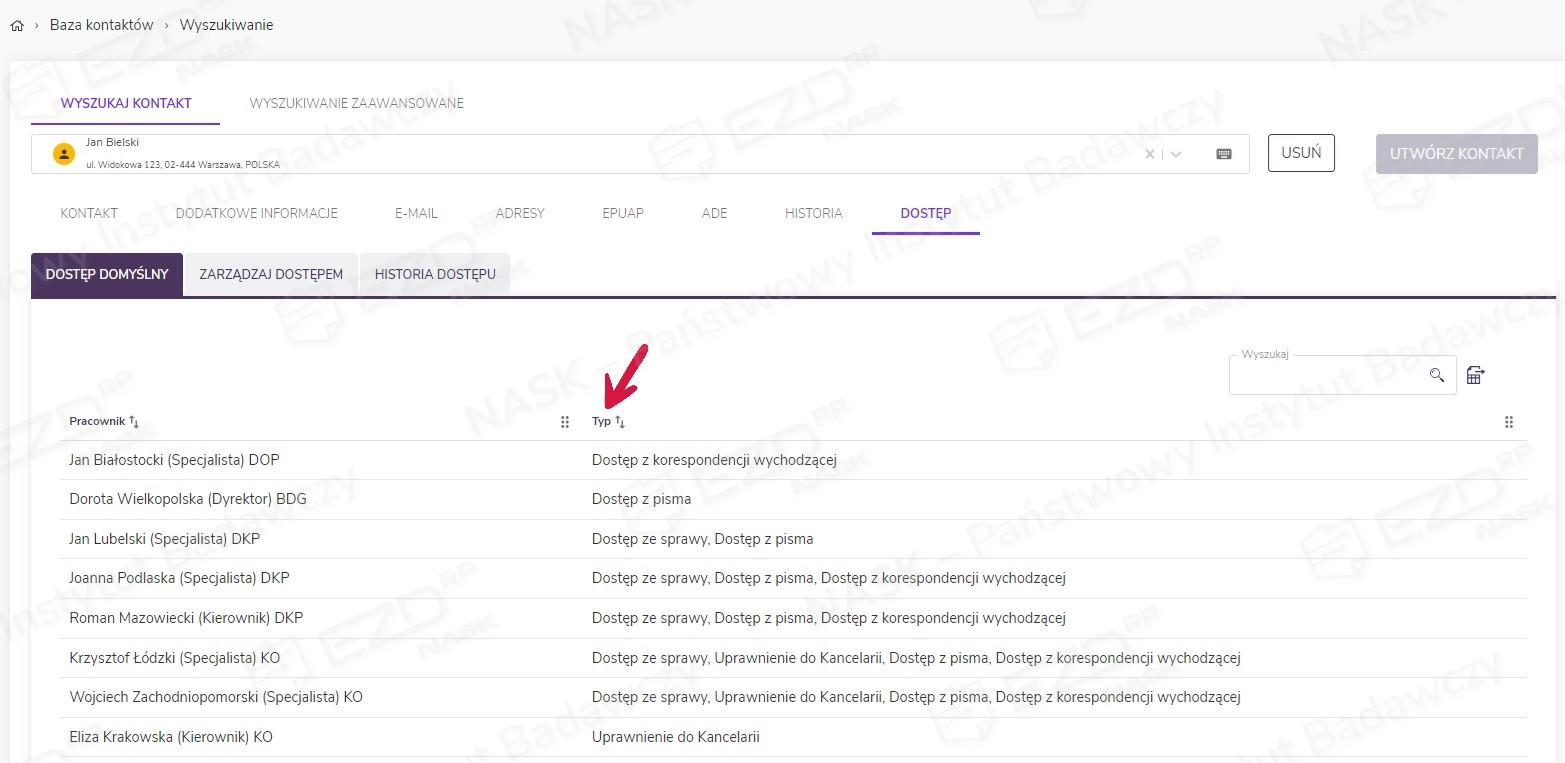Navigate to Baza kontaktów in the breadcrumb
Image resolution: width=1565 pixels, height=763 pixels.
[x=101, y=25]
